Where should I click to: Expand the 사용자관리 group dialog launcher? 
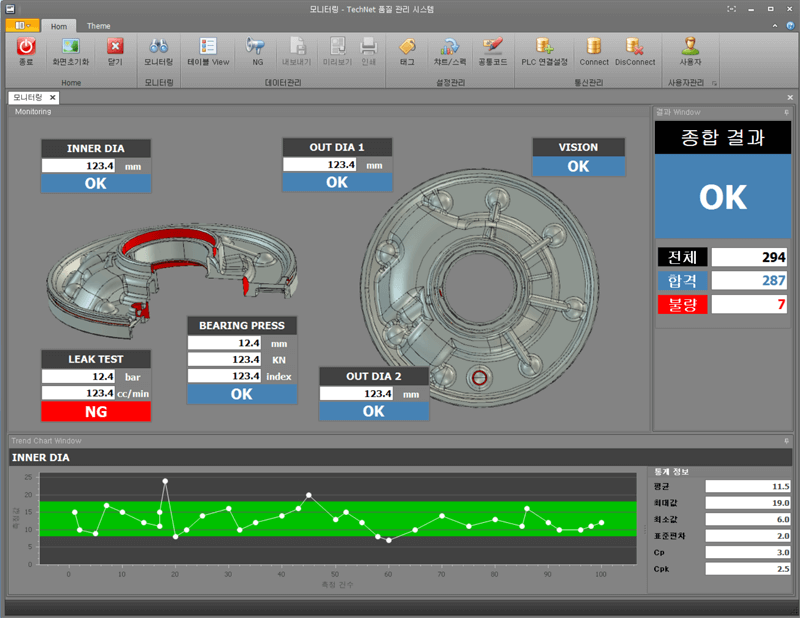[x=713, y=83]
